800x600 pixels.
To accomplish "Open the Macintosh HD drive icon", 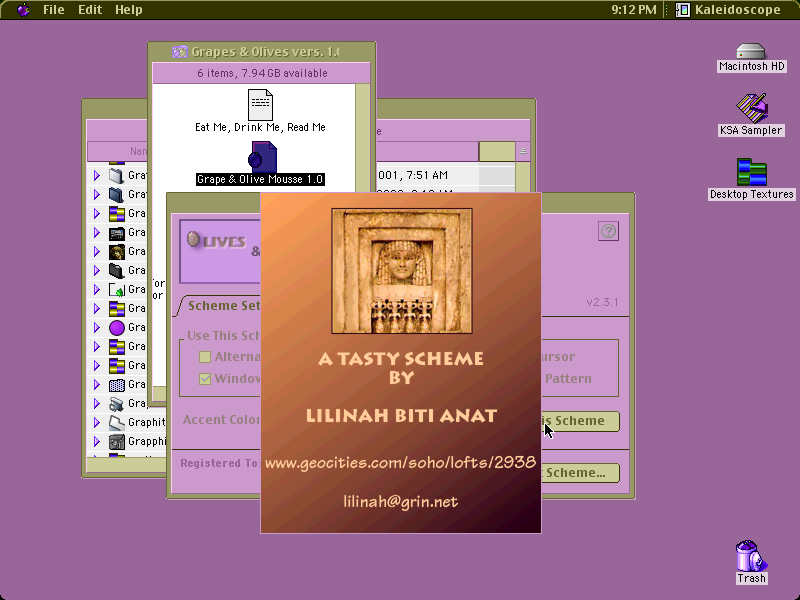I will click(751, 52).
